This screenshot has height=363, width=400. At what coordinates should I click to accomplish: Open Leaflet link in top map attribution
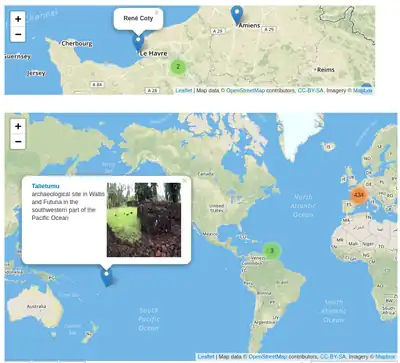pos(184,90)
